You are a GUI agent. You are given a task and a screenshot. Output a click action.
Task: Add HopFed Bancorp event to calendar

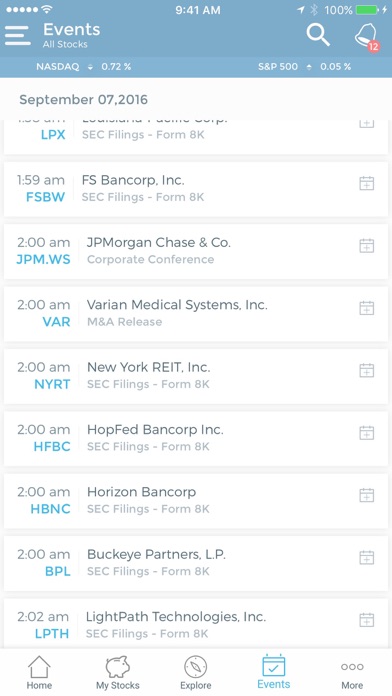pos(366,432)
